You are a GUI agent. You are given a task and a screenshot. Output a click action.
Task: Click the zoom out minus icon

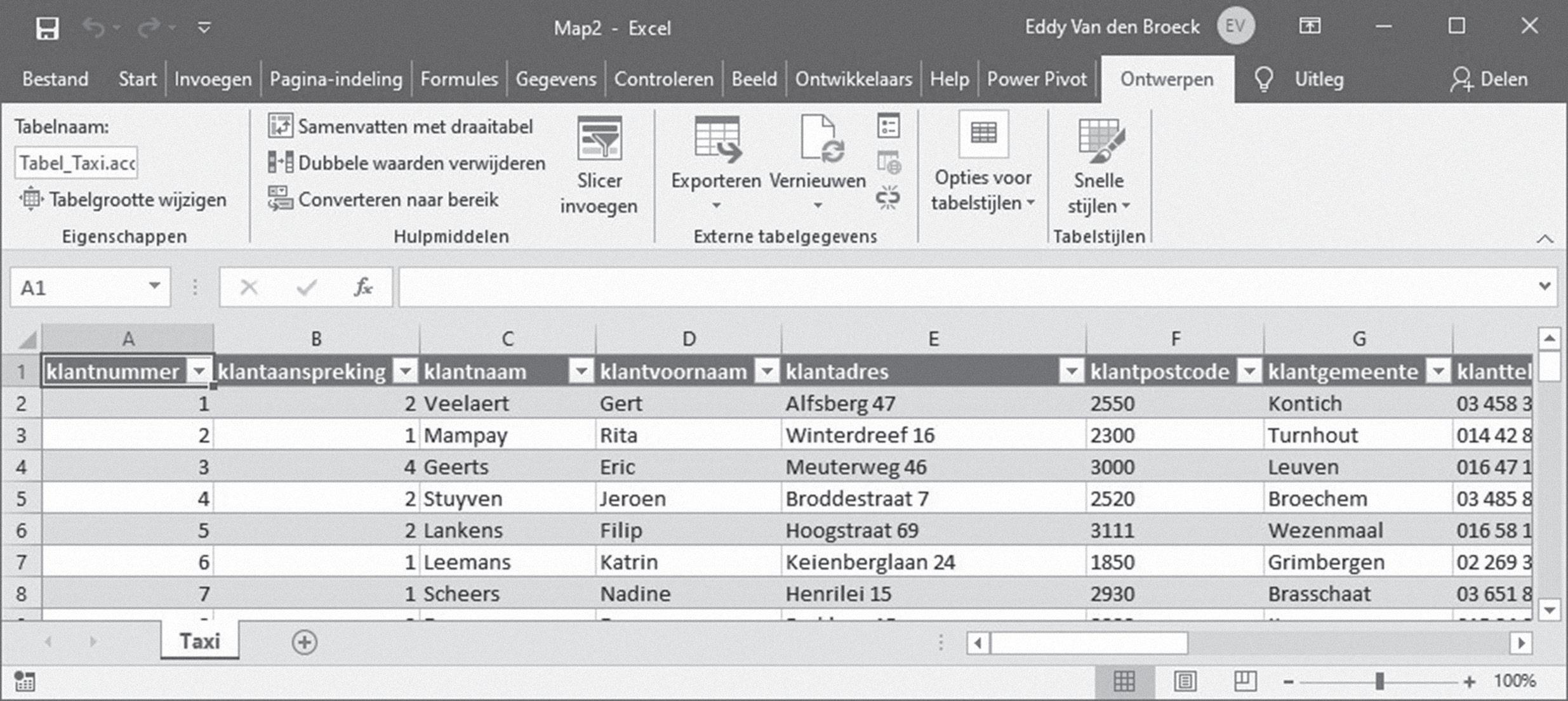[x=1288, y=683]
